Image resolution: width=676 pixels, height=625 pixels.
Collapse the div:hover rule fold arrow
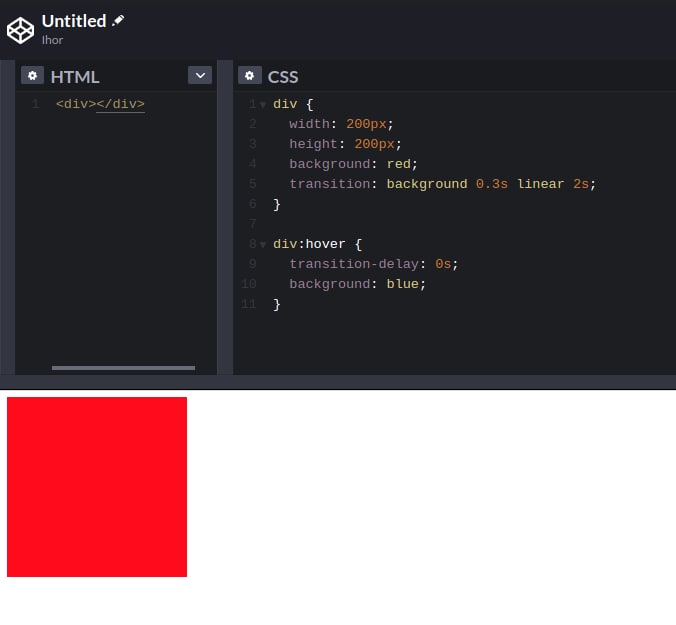pyautogui.click(x=263, y=245)
